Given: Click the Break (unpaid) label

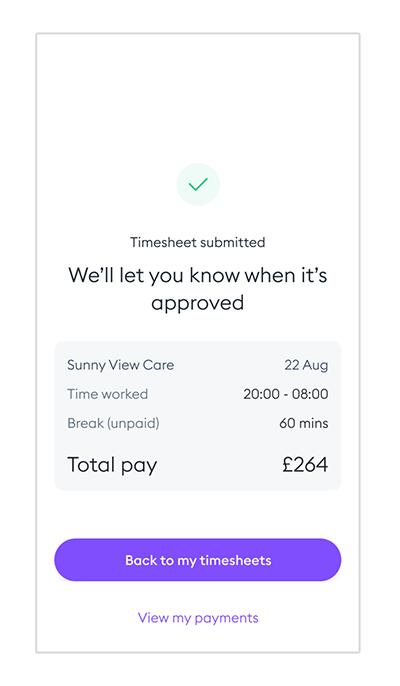Looking at the screenshot, I should 113,423.
